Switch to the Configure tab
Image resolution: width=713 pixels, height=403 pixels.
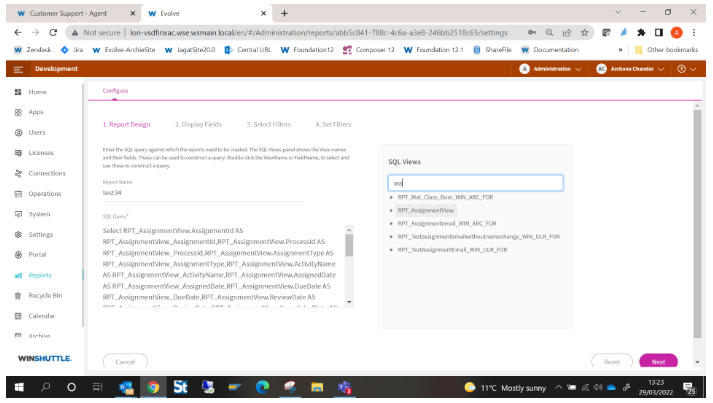point(116,90)
